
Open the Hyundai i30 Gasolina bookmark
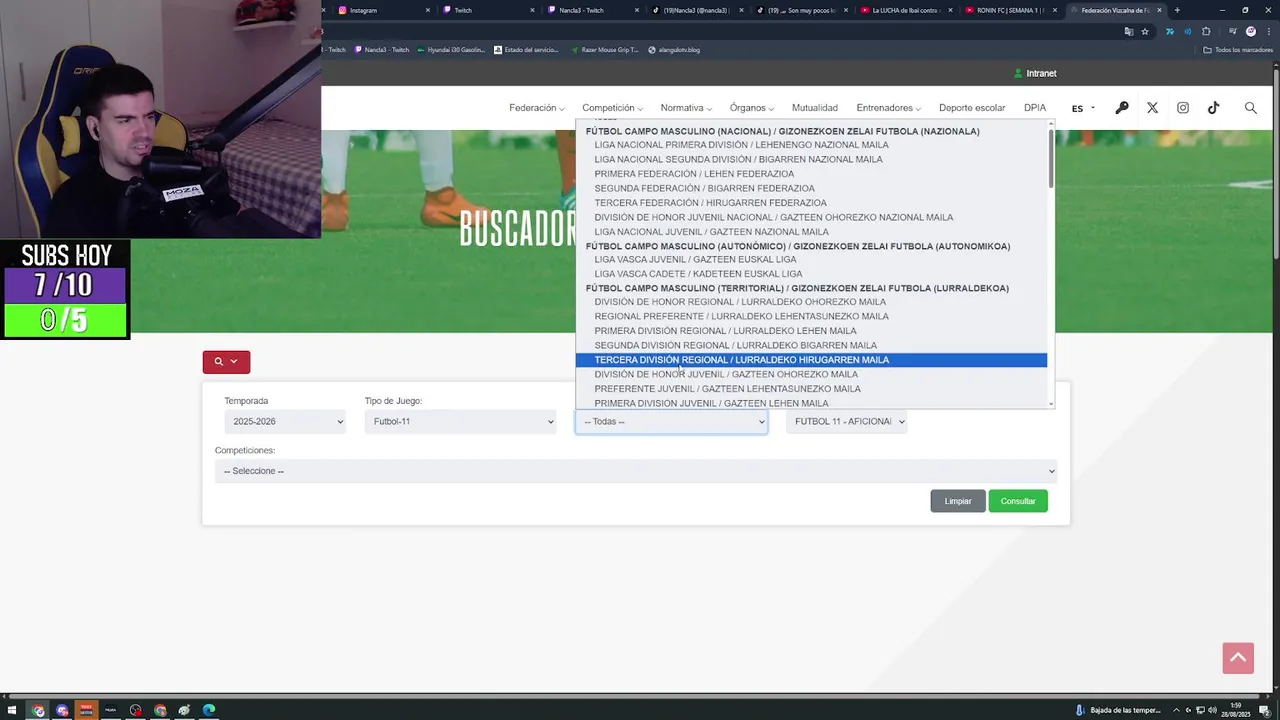pyautogui.click(x=451, y=49)
